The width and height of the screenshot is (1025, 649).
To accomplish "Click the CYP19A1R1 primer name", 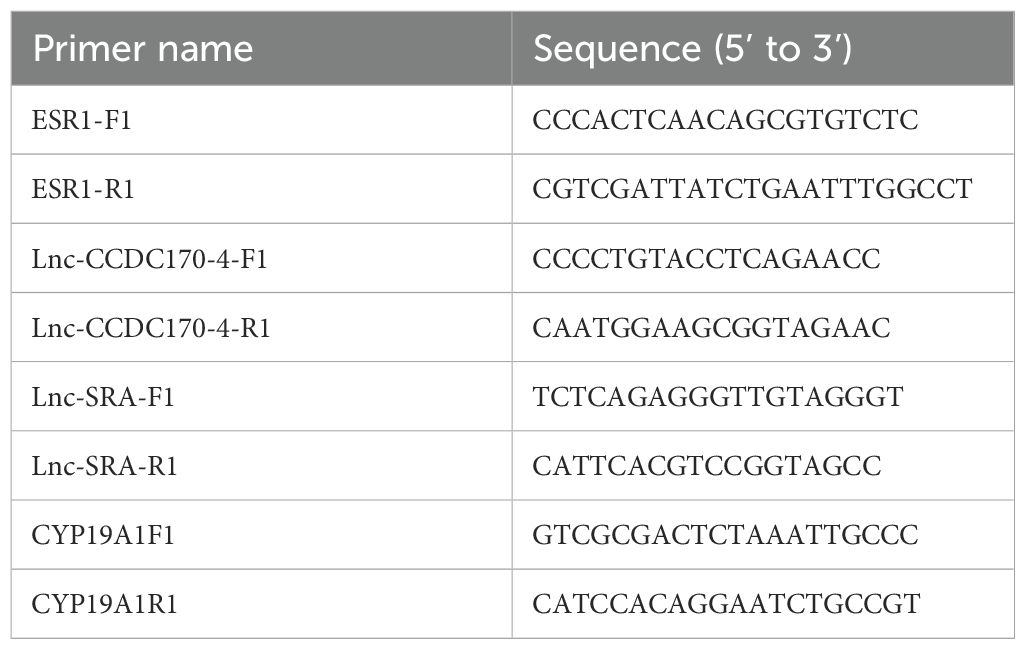I will click(104, 604).
